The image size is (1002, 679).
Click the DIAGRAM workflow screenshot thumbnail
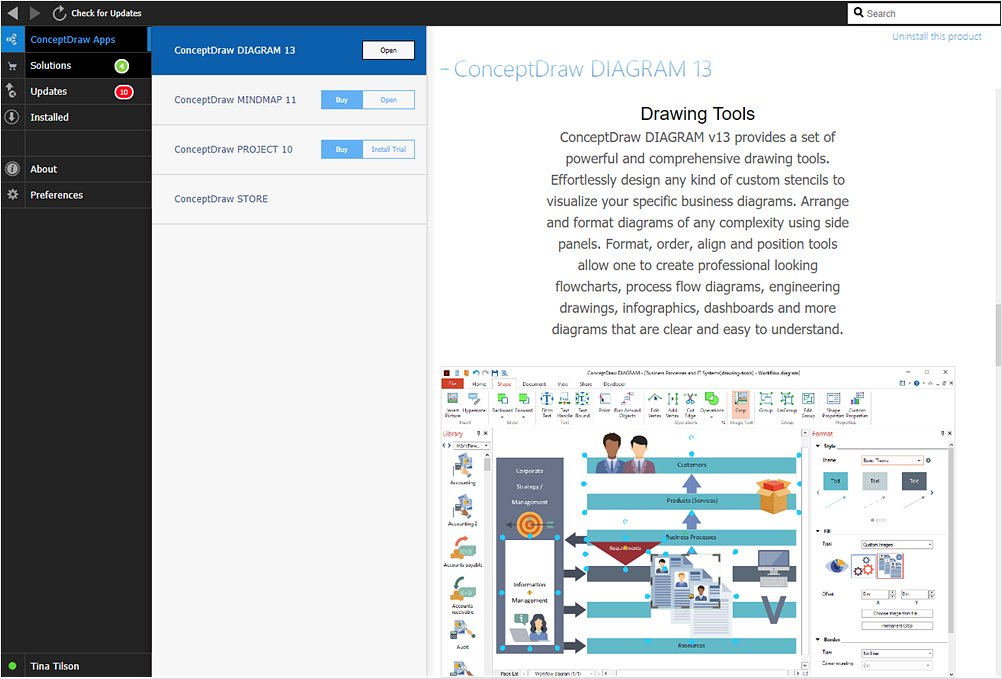point(698,521)
